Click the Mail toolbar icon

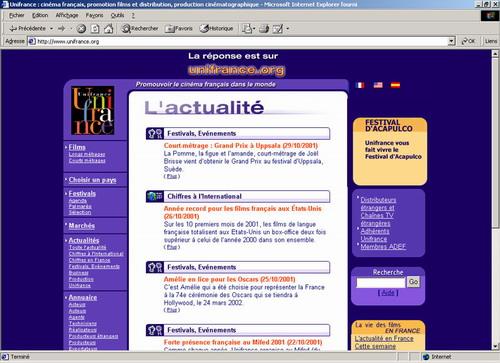247,29
